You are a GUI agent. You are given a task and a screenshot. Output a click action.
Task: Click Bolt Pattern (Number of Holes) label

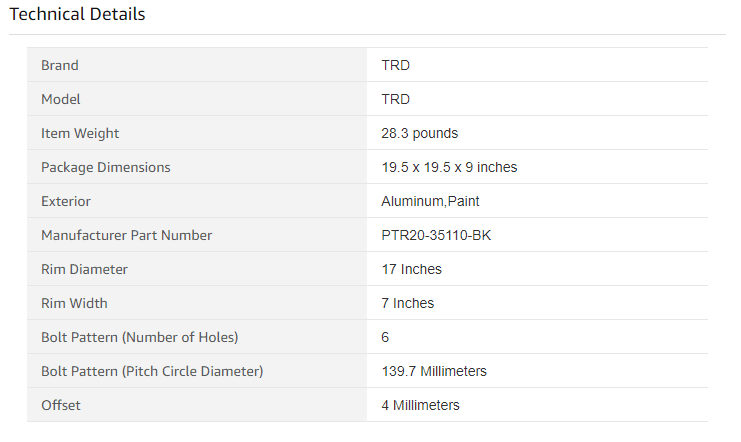click(x=140, y=338)
